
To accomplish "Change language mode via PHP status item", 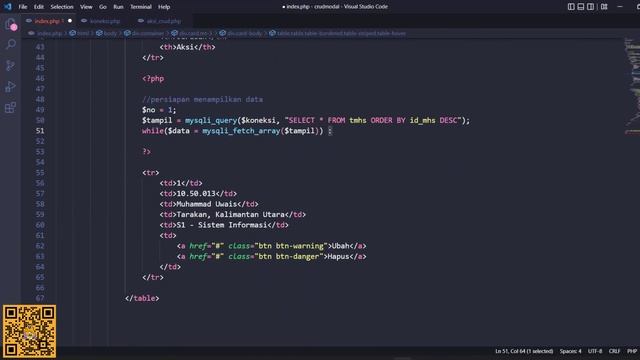I will click(632, 351).
